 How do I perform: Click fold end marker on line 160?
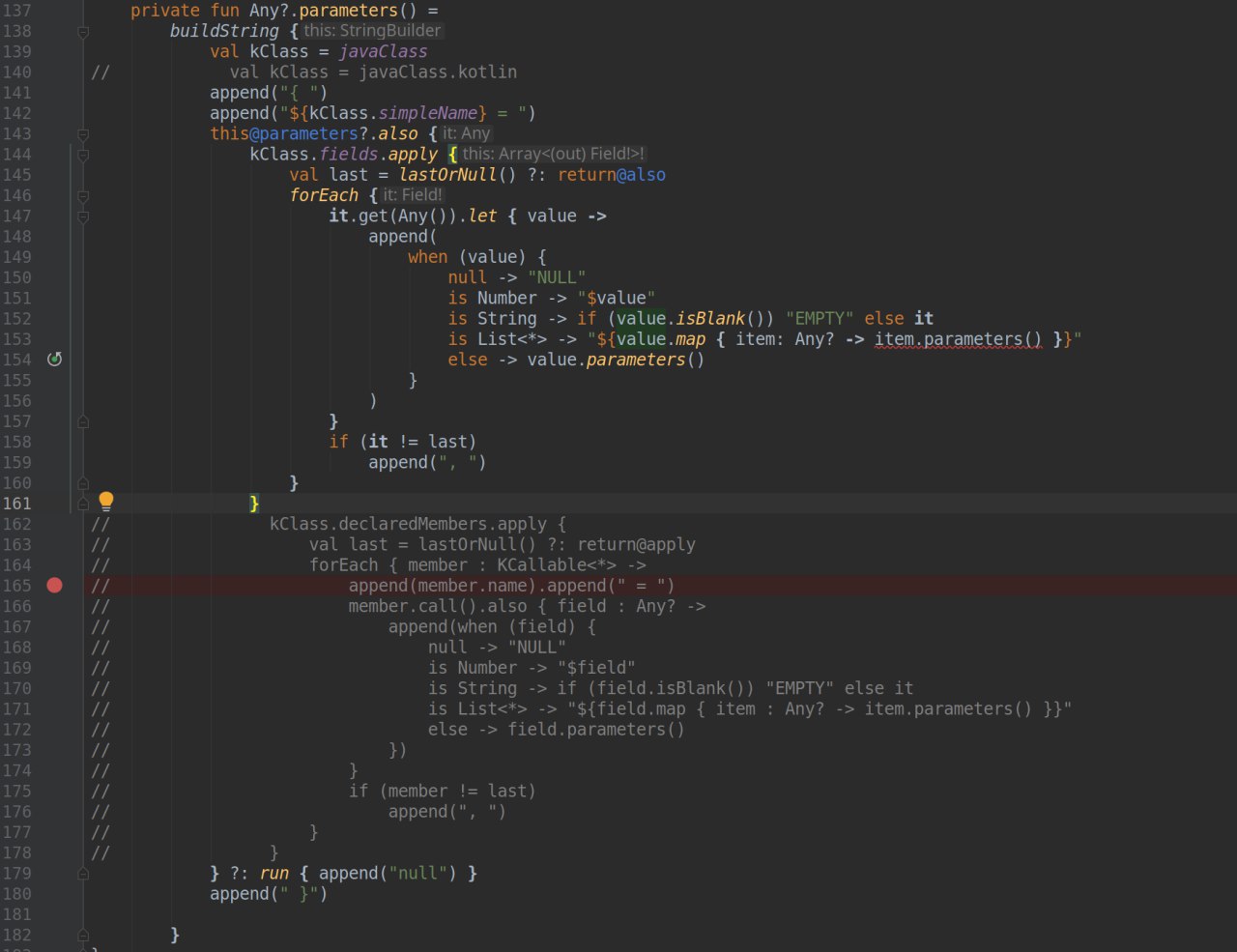point(83,483)
